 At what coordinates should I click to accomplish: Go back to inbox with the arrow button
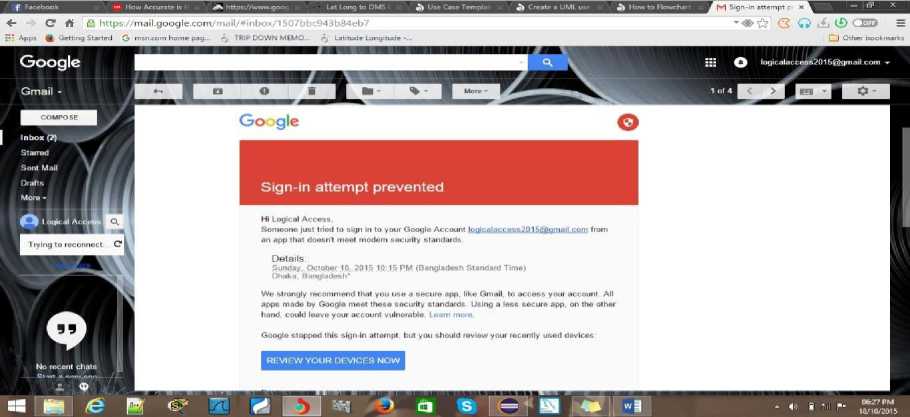158,91
